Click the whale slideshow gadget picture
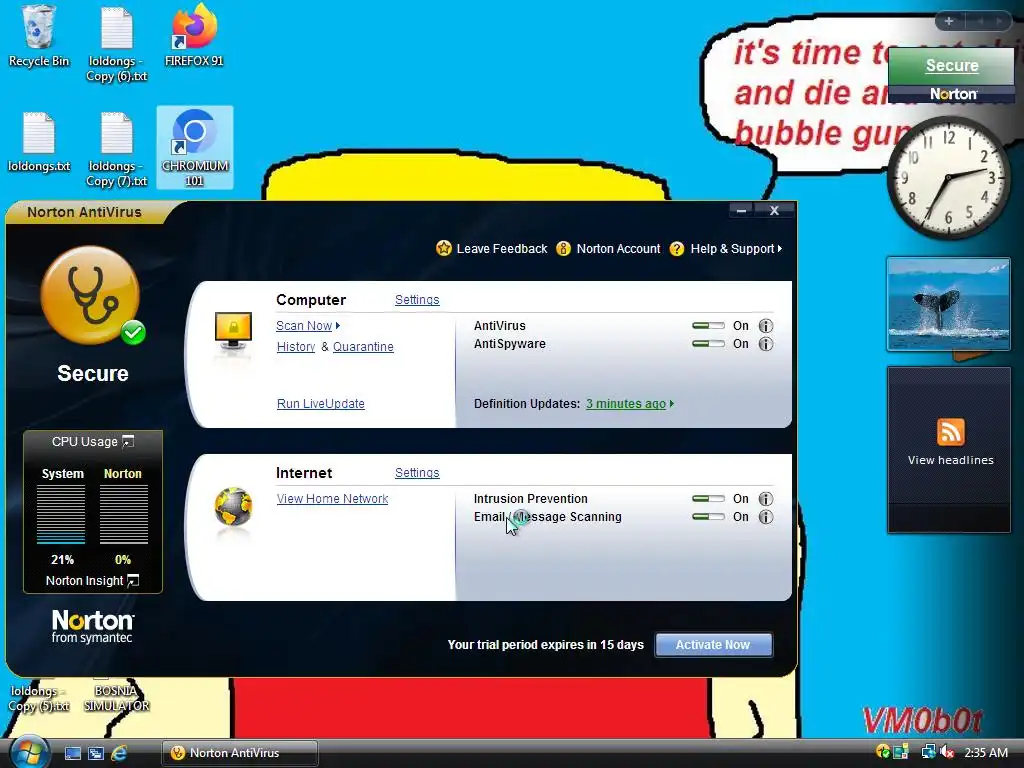Image resolution: width=1024 pixels, height=768 pixels. pos(948,304)
